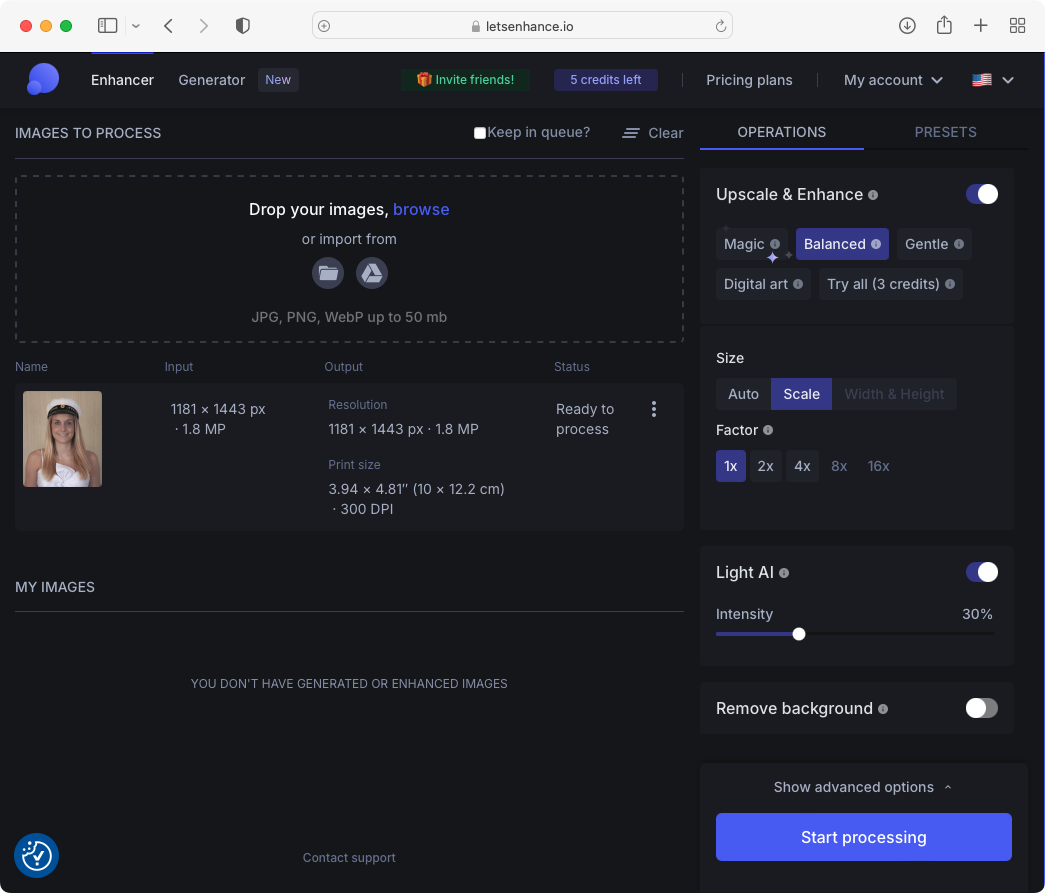Click the Let's Enhance logo icon
This screenshot has width=1045, height=893.
pos(42,80)
